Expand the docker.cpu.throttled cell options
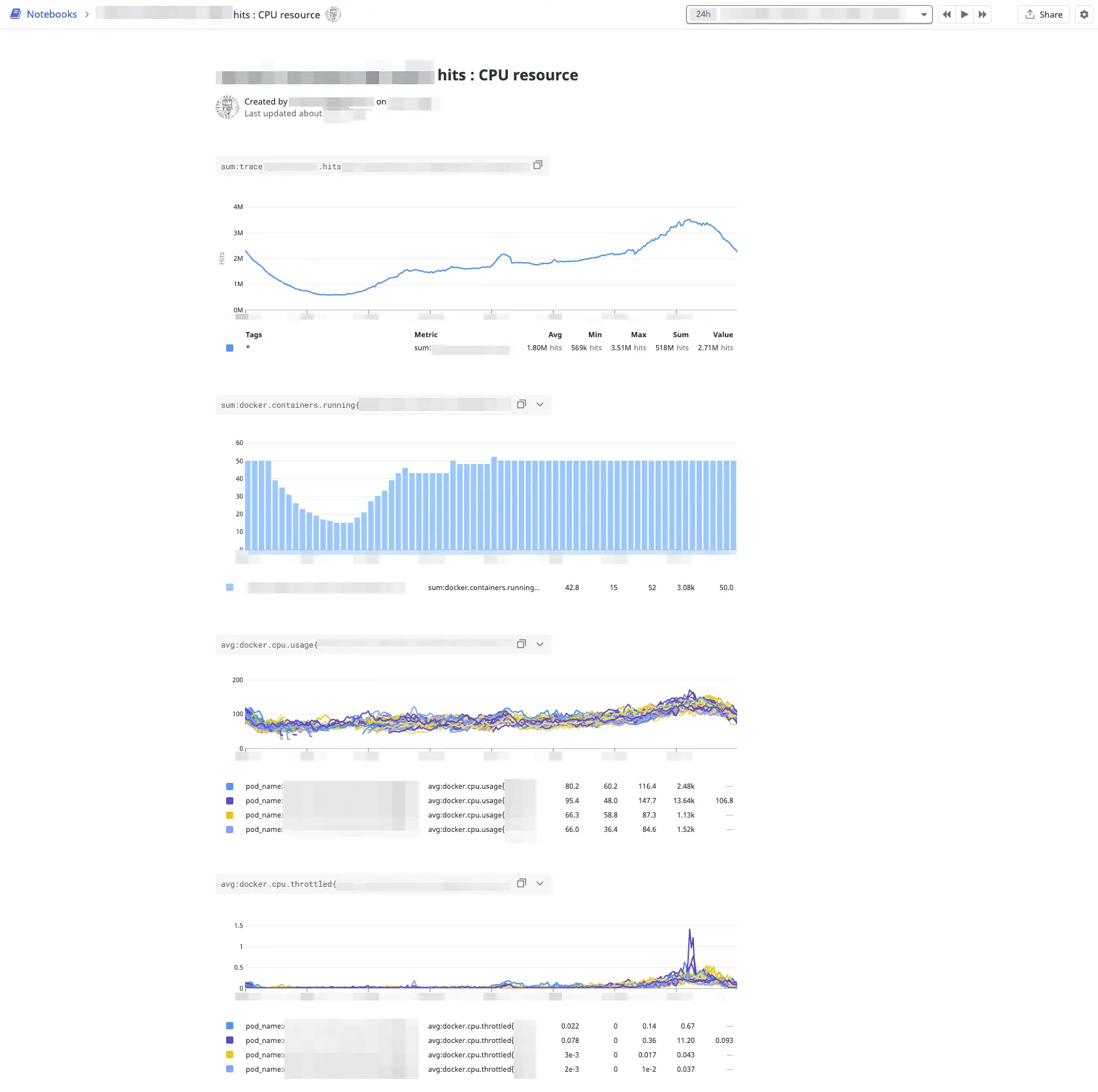Viewport: 1098px width, 1092px height. 540,884
